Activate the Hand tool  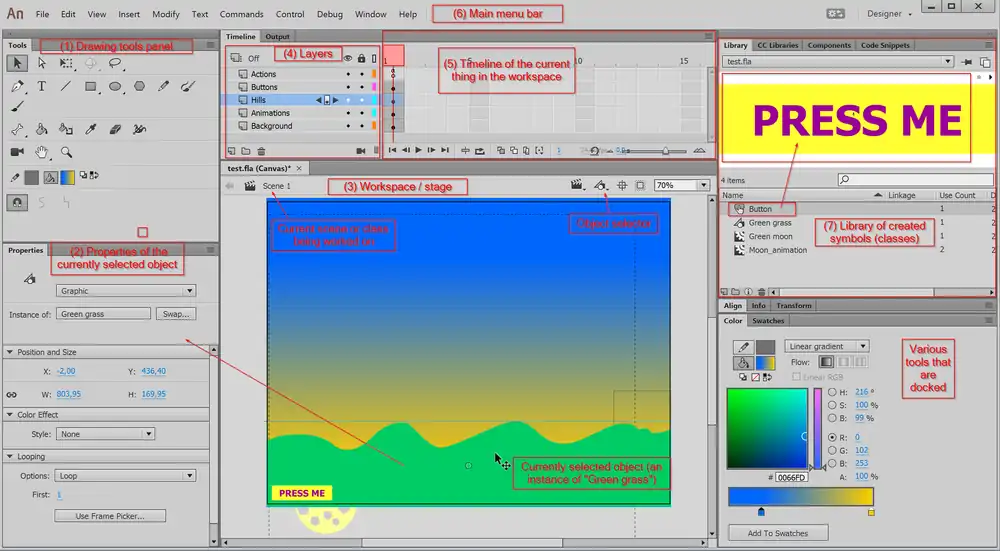(x=42, y=152)
